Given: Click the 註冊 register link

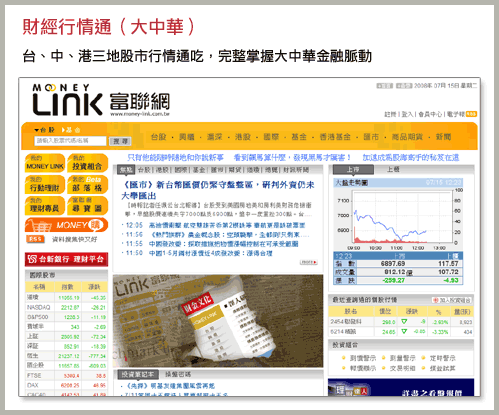Looking at the screenshot, I should click(x=390, y=114).
